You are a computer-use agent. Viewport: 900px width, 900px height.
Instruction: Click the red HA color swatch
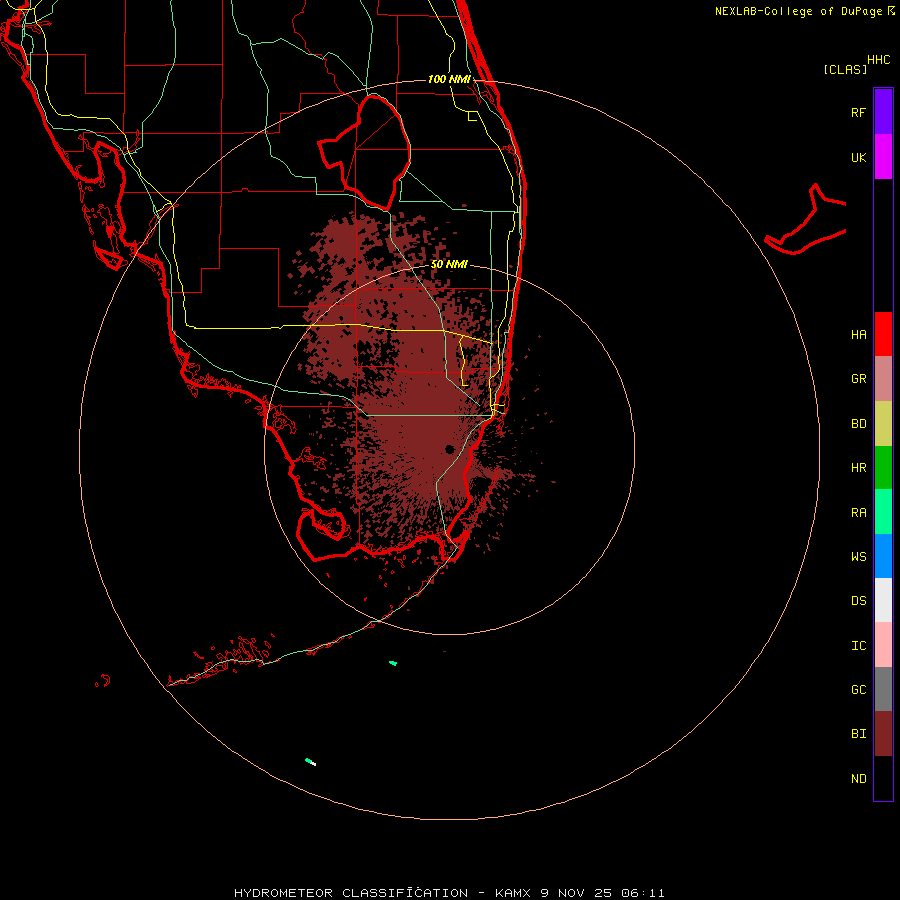click(883, 334)
